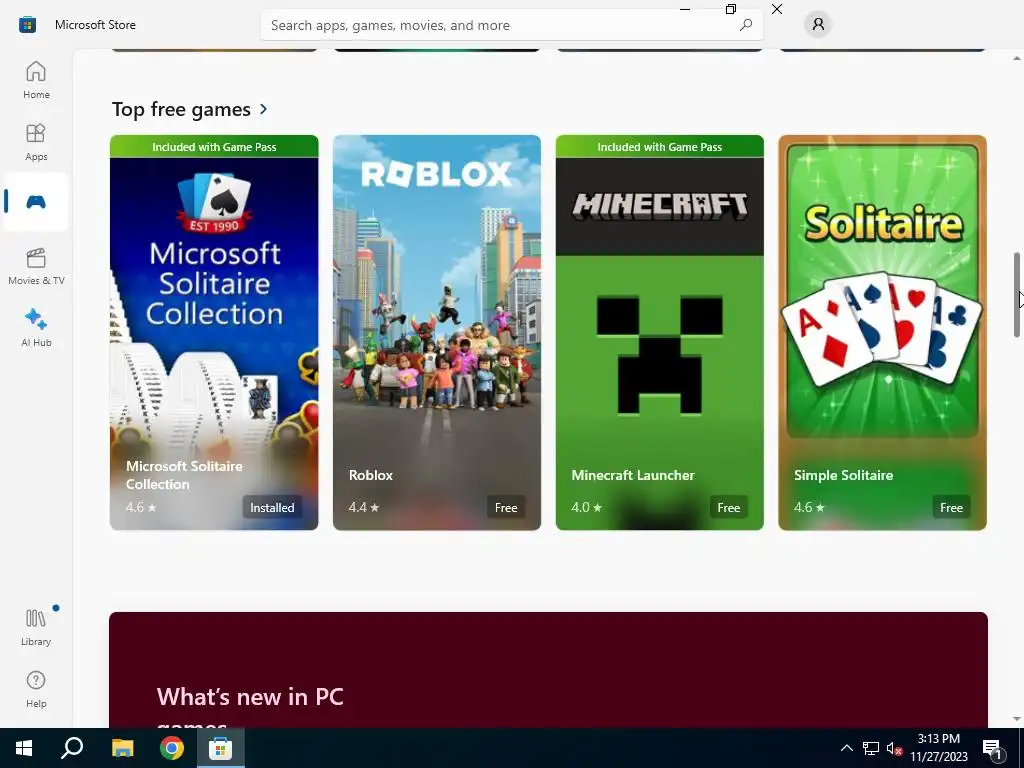Viewport: 1024px width, 768px height.
Task: Click the Simple Solitaire title text
Action: [844, 475]
